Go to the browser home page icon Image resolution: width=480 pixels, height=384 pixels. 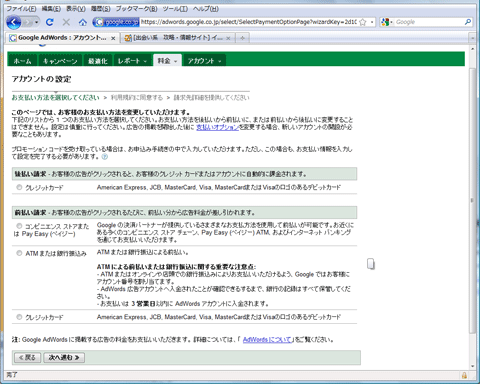pyautogui.click(x=82, y=22)
